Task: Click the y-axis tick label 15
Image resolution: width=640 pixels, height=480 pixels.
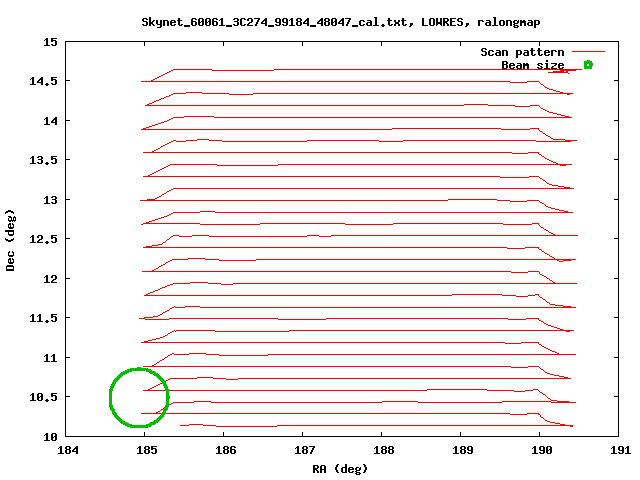Action: pos(51,42)
